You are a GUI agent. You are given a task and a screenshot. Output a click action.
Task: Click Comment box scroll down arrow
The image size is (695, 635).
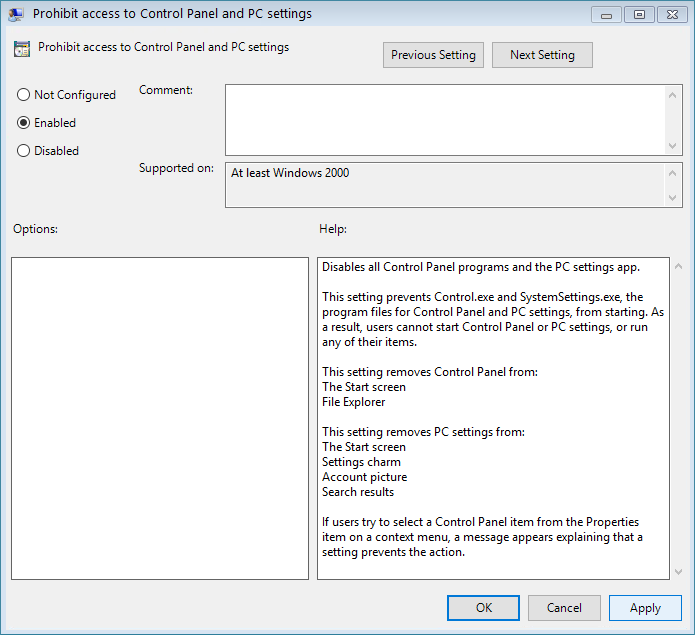pos(673,146)
